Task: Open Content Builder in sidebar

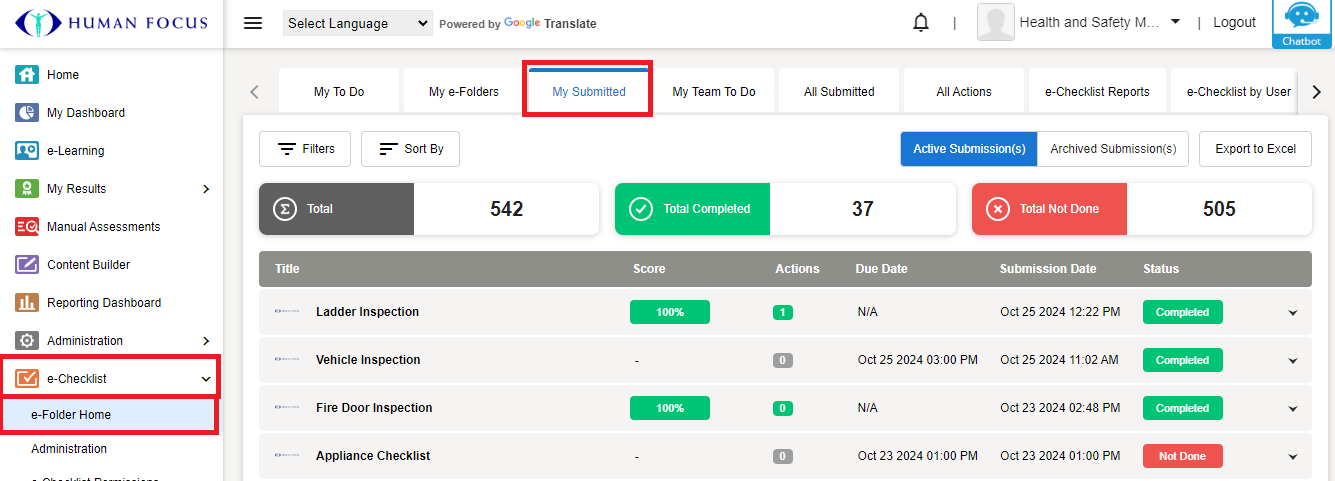Action: (x=88, y=265)
